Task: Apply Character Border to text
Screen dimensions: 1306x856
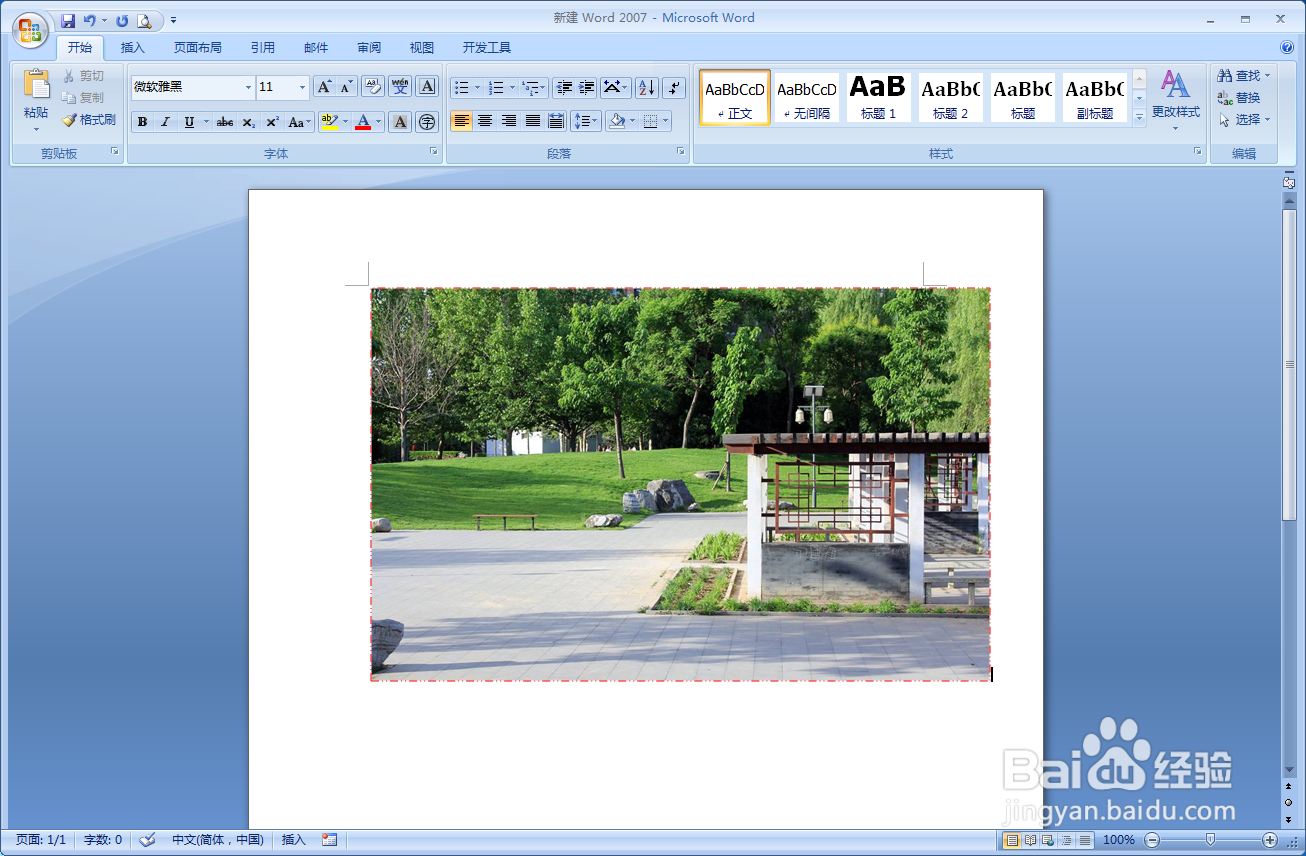Action: pos(427,87)
